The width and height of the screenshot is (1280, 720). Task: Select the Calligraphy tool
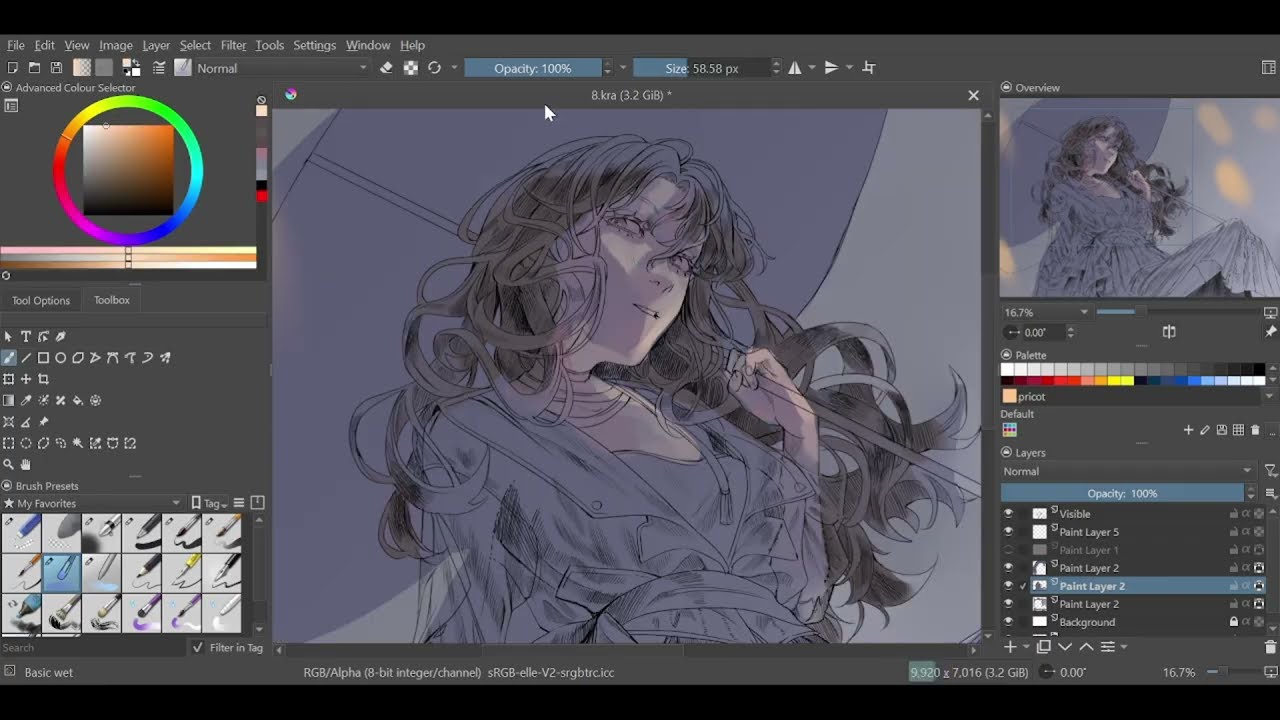tap(61, 336)
